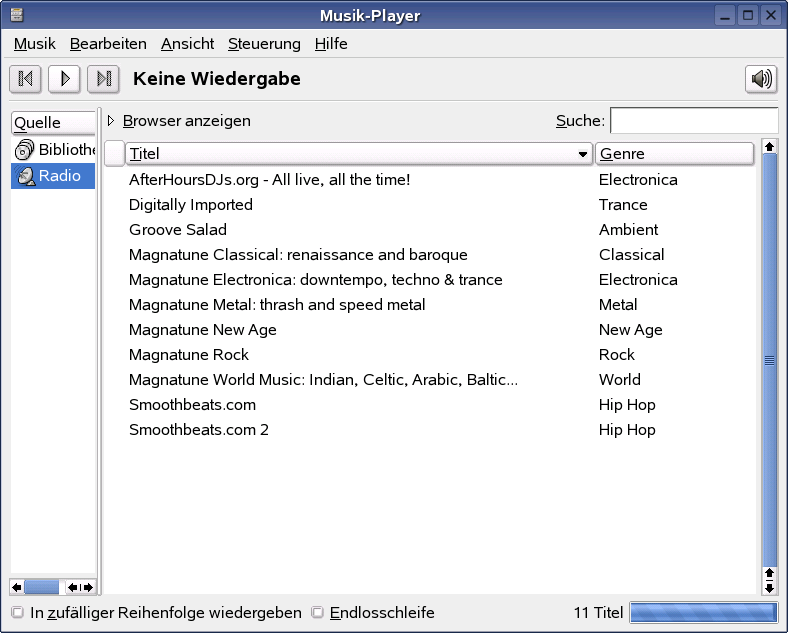Screen dimensions: 788x633
Task: Start playback with the play button
Action: click(64, 79)
